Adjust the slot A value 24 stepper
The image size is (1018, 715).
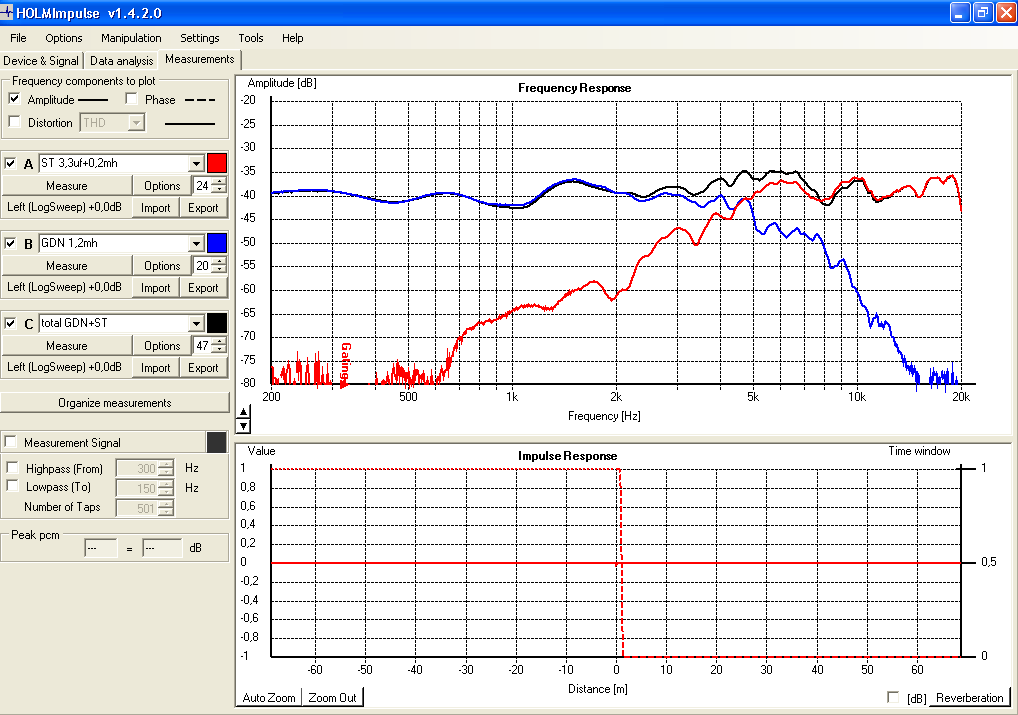(219, 186)
